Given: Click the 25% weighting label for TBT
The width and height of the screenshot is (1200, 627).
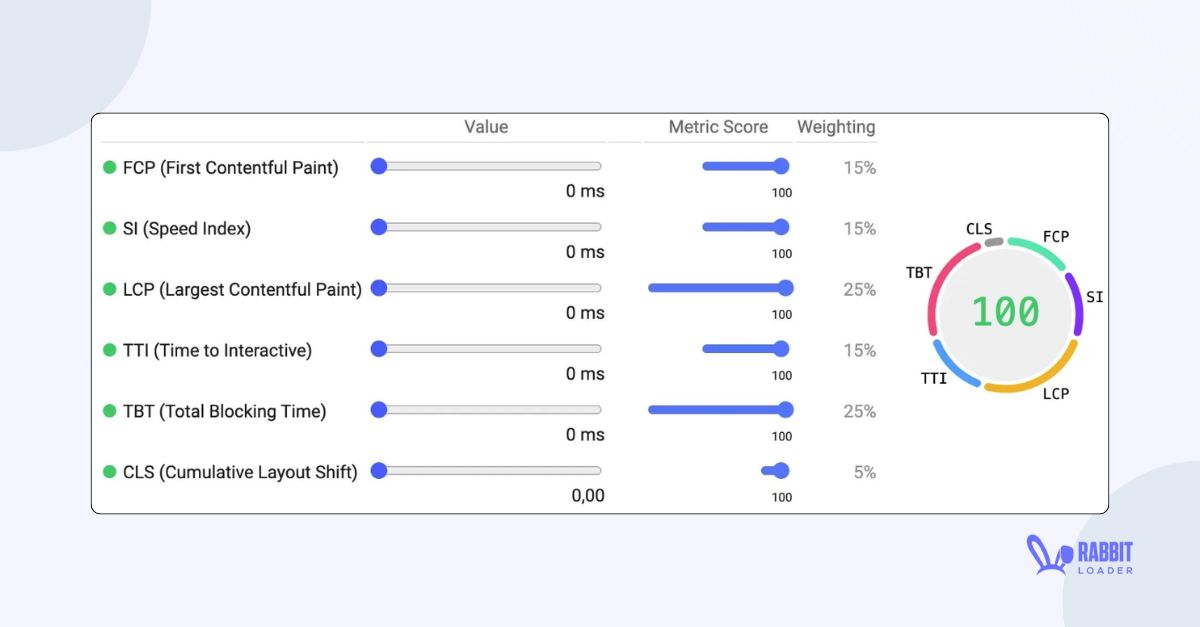Looking at the screenshot, I should 858,411.
